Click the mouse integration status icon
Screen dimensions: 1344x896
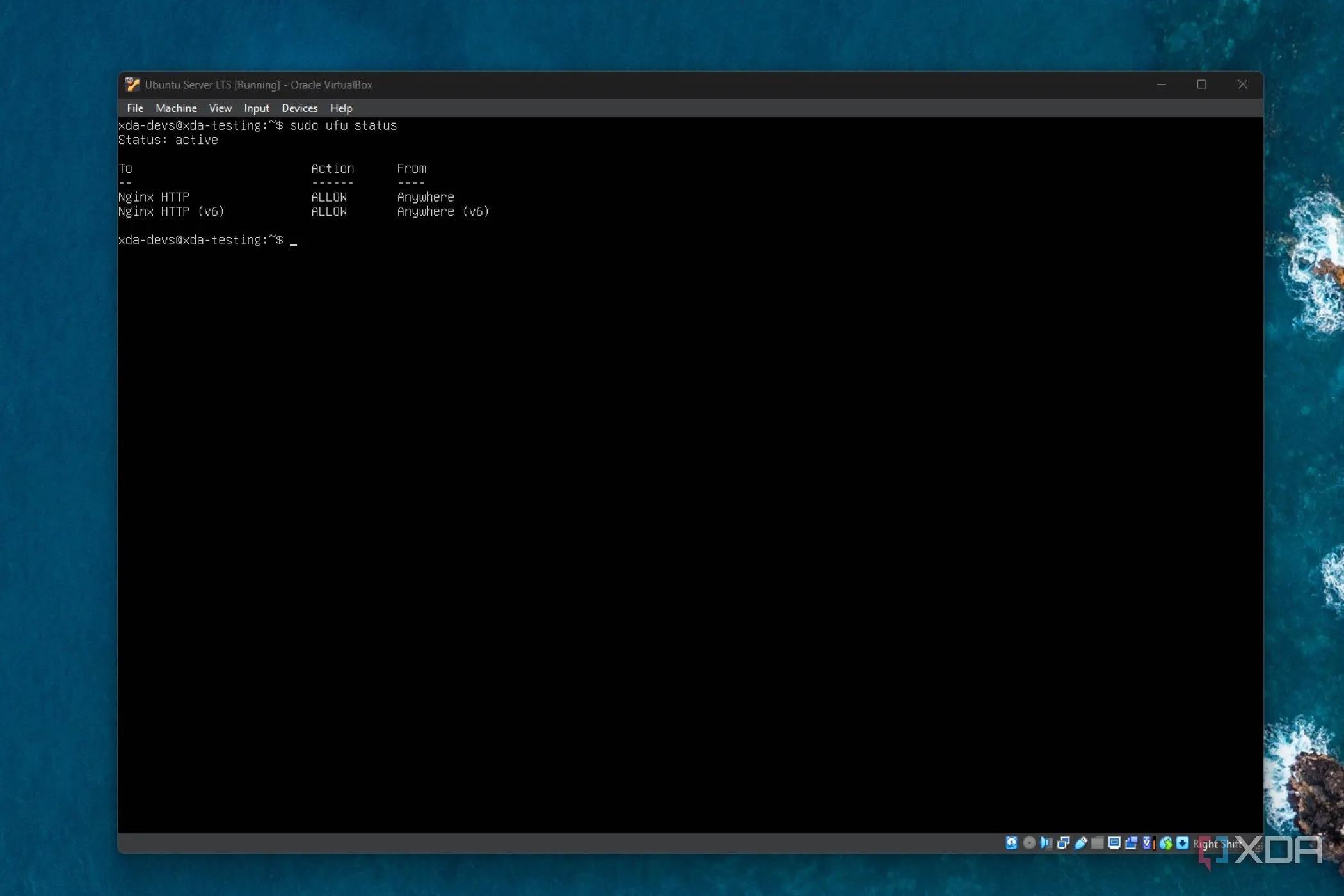pyautogui.click(x=1166, y=843)
